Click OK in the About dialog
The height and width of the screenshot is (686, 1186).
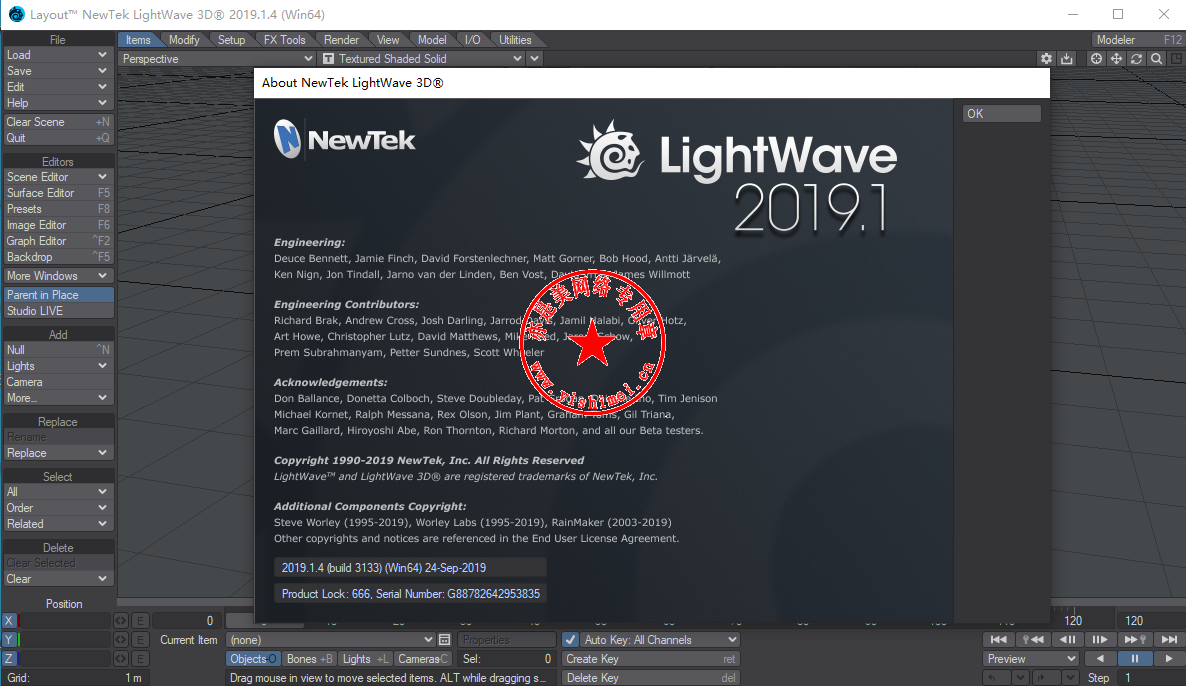[x=1001, y=113]
